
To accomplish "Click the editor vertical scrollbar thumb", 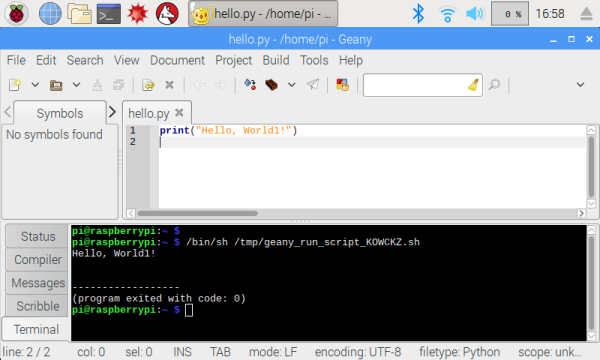I will pyautogui.click(x=591, y=167).
